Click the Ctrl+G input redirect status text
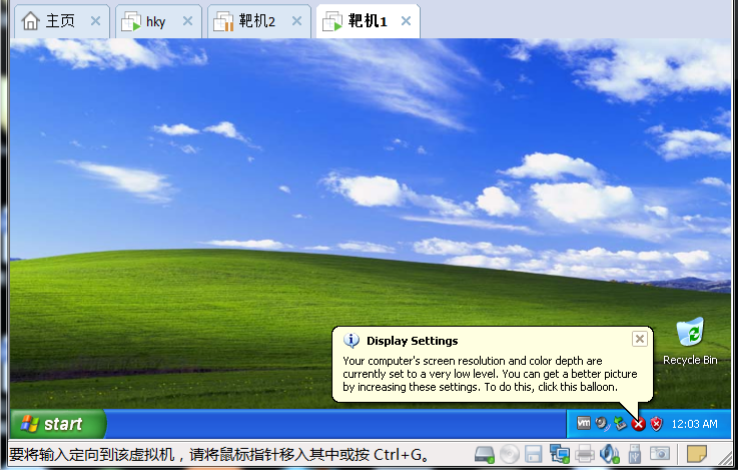This screenshot has height=470, width=738. click(219, 454)
